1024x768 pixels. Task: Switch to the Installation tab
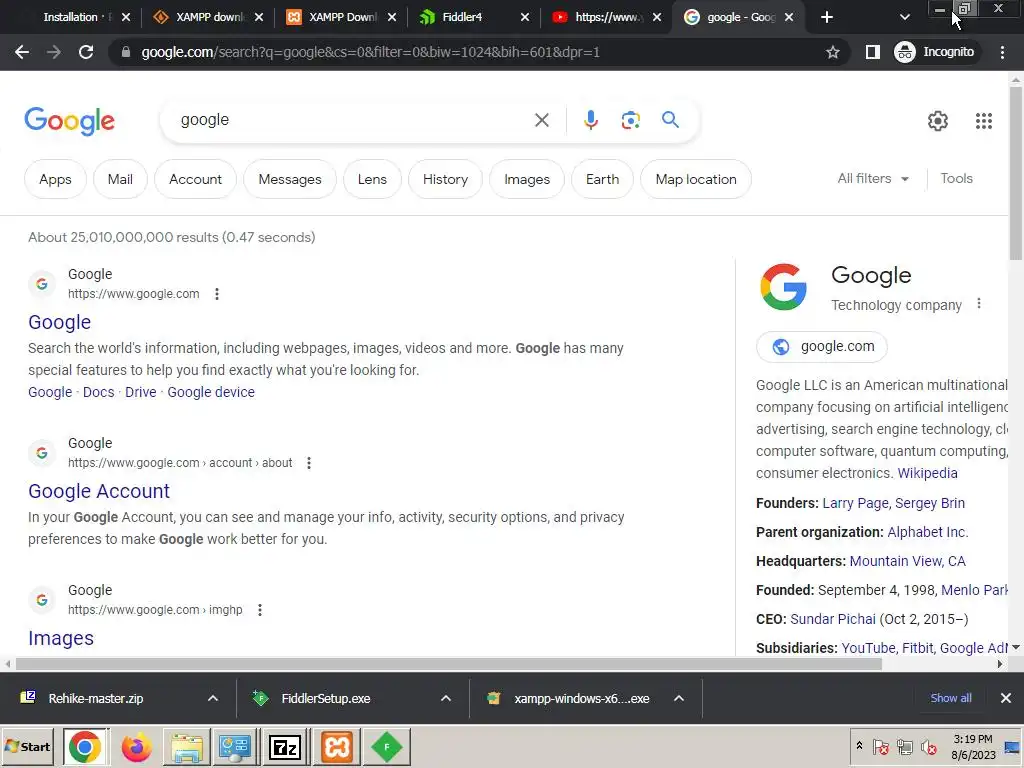pos(75,17)
